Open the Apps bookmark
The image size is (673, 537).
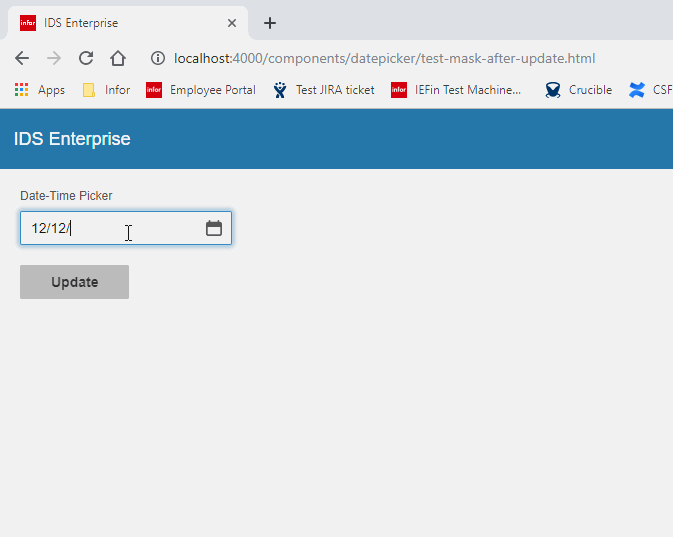(39, 90)
